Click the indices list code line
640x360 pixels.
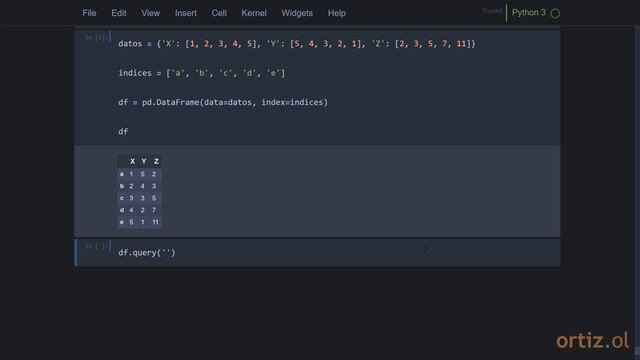point(202,73)
